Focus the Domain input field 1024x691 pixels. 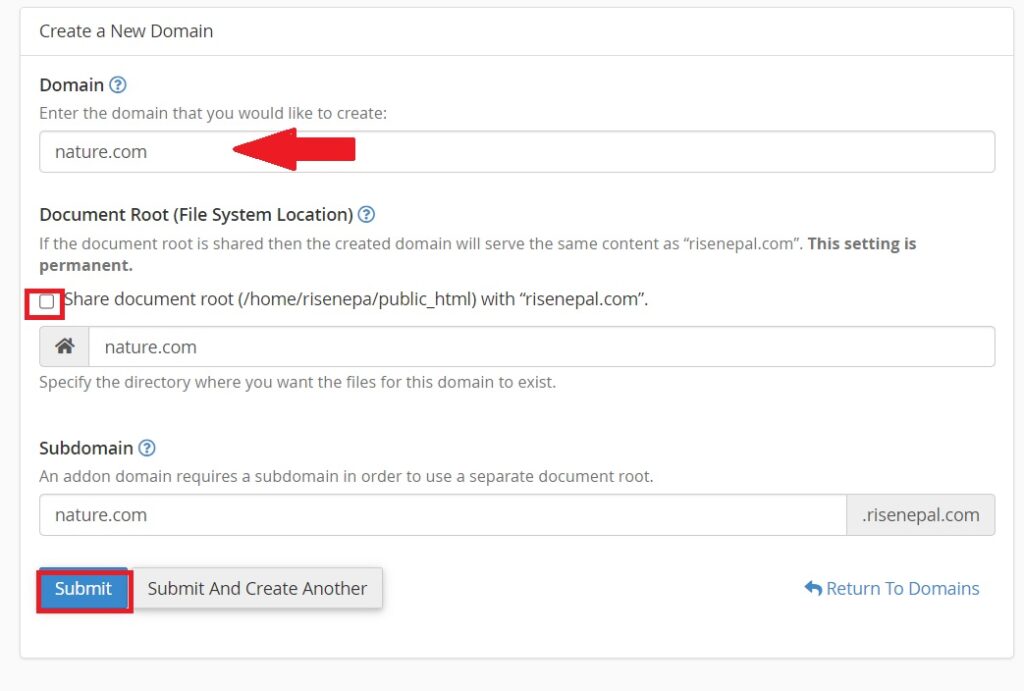point(517,152)
